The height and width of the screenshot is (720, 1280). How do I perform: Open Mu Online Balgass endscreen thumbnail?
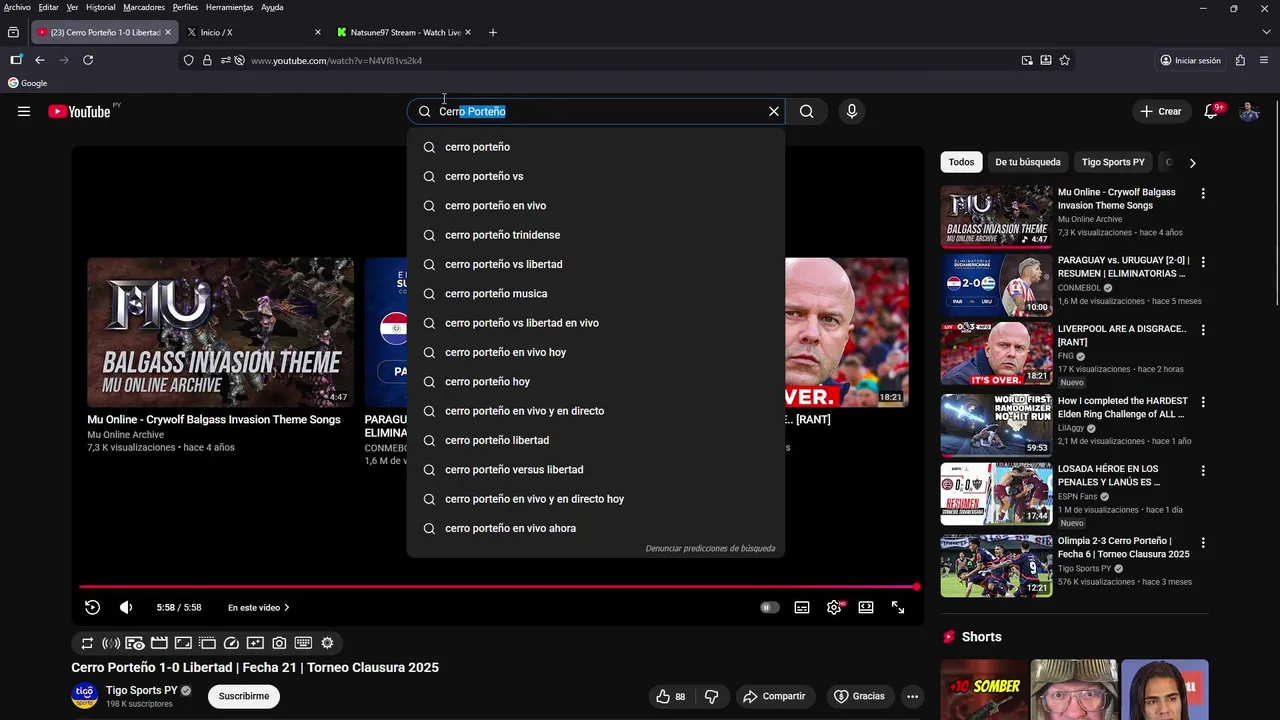tap(220, 332)
